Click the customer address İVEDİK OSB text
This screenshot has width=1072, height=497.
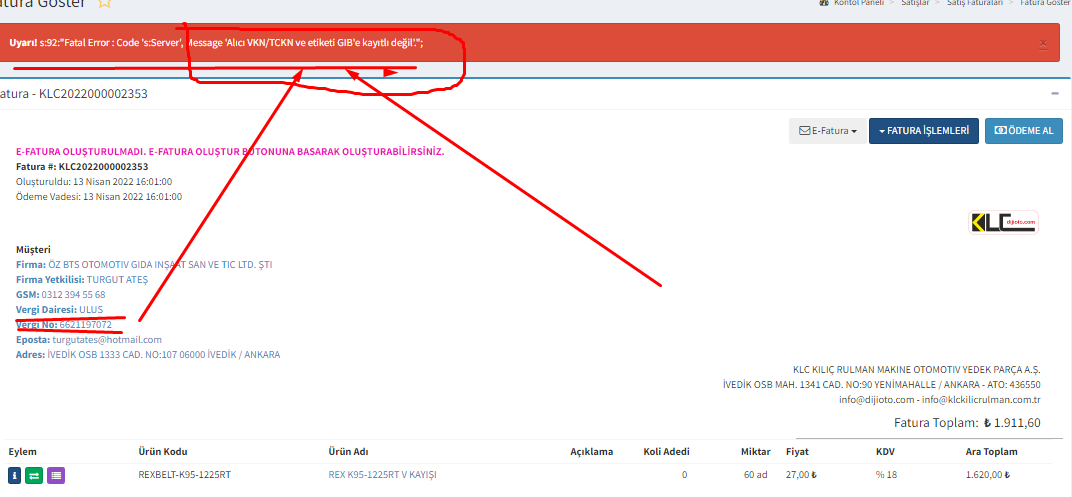tap(163, 355)
